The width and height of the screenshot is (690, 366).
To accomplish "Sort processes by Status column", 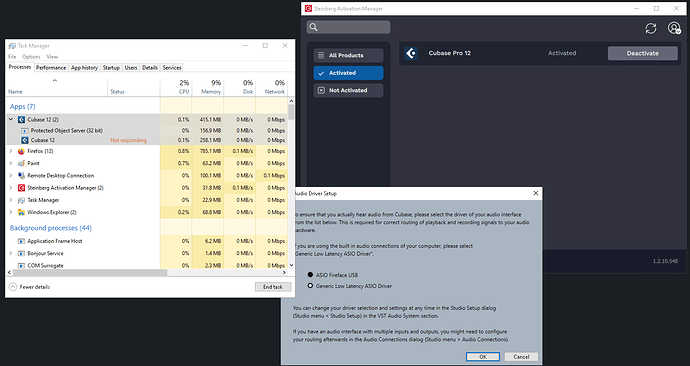I will pyautogui.click(x=134, y=87).
